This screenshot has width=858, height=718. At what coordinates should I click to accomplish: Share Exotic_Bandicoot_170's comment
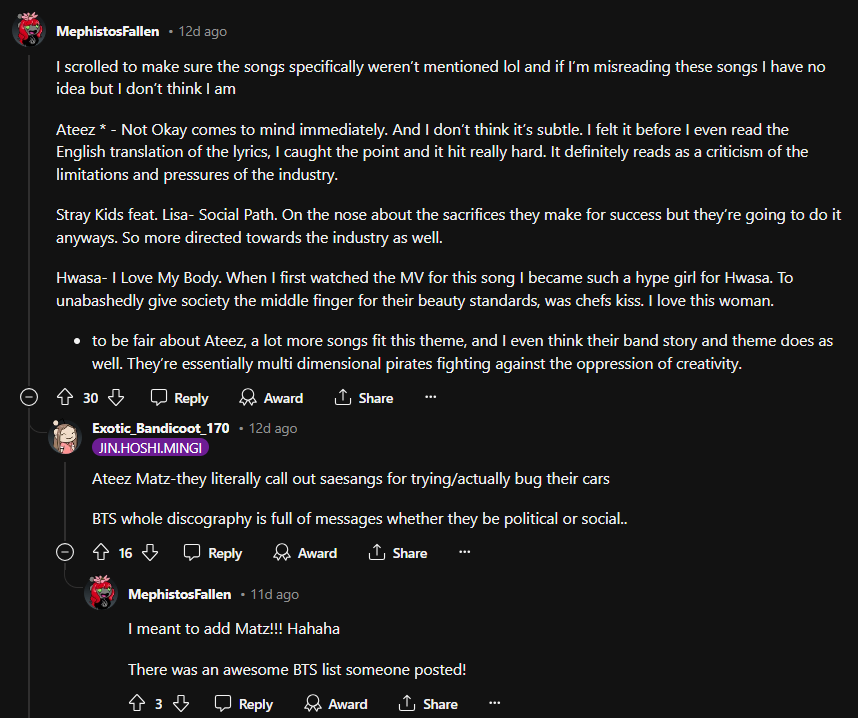point(398,553)
